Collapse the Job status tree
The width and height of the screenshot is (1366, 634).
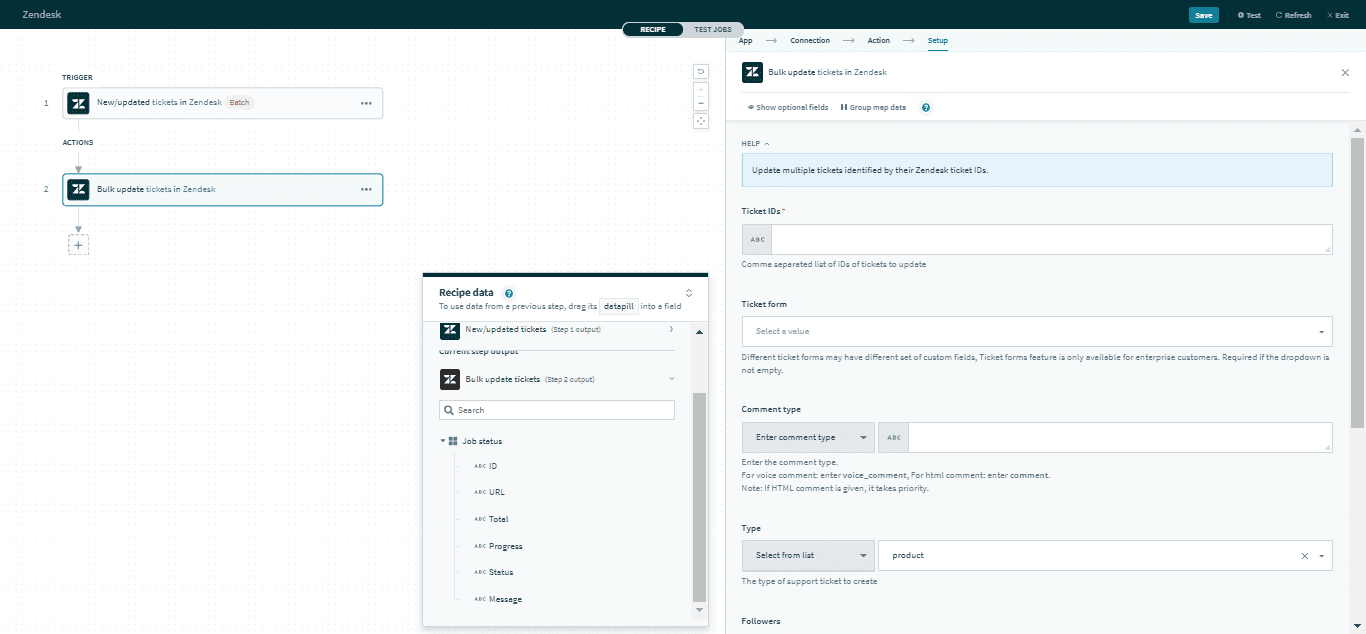pyautogui.click(x=443, y=441)
